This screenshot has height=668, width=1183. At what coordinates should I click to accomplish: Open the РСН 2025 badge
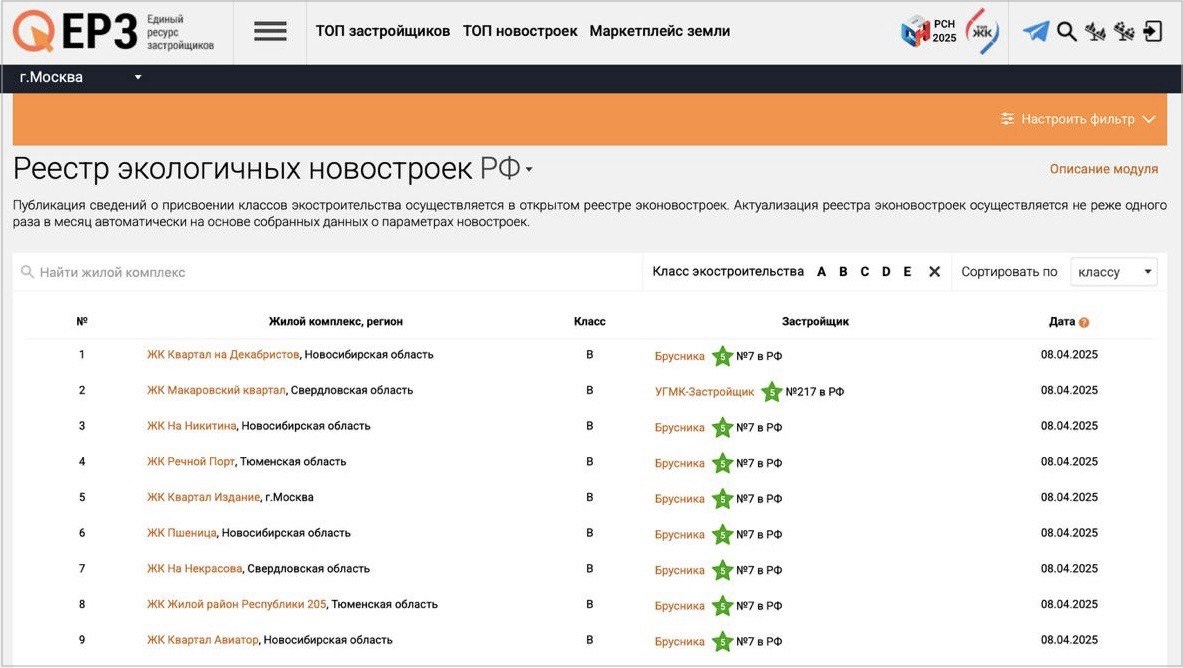(x=929, y=32)
